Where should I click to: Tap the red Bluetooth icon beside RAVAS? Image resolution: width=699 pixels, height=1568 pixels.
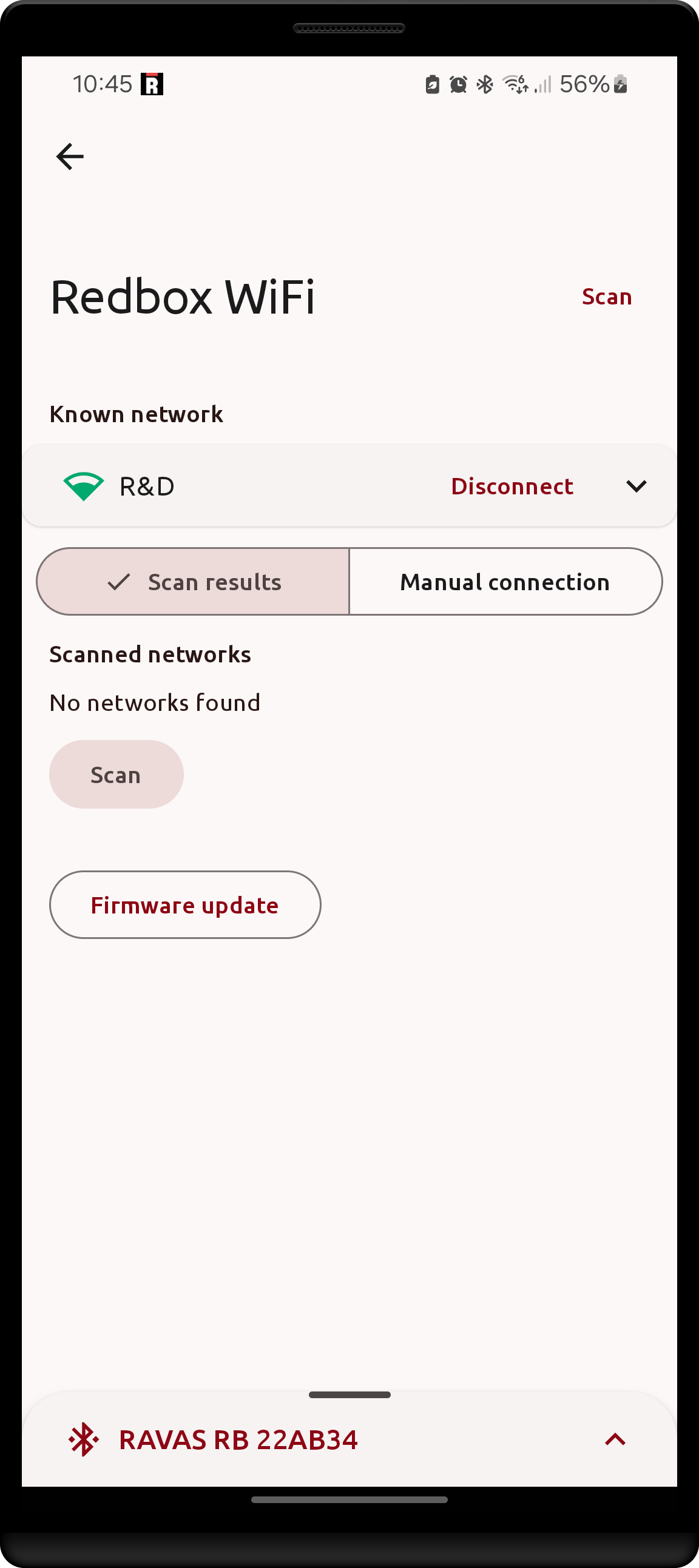coord(83,1439)
